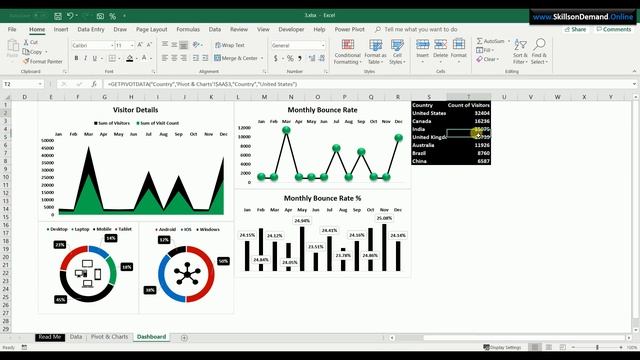The width and height of the screenshot is (640, 360).
Task: Click the Cut scissors icon
Action: 26,42
